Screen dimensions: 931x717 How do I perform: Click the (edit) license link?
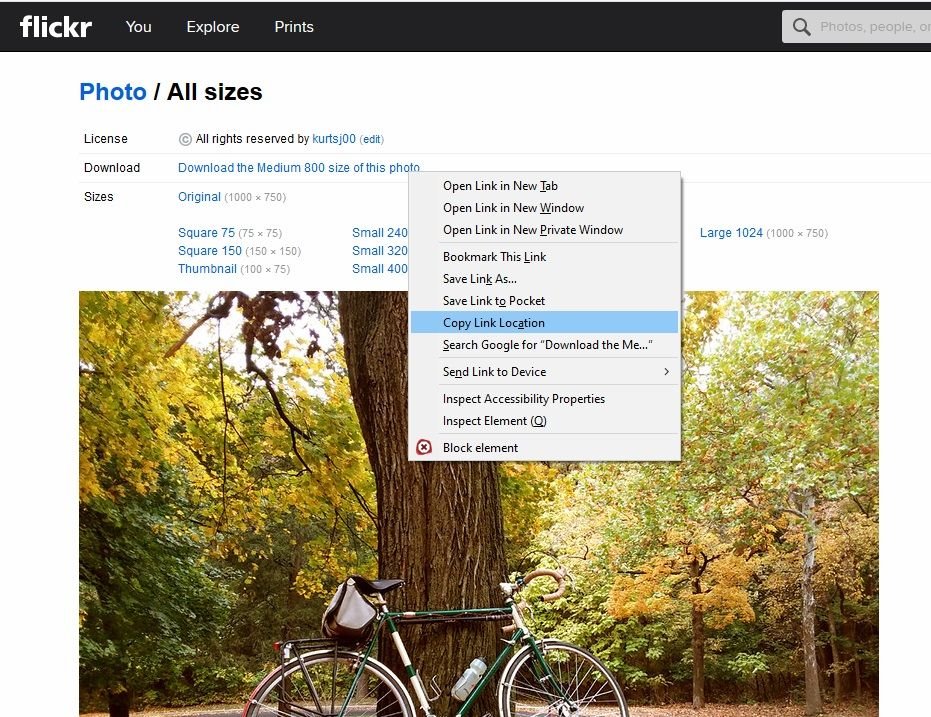(372, 139)
